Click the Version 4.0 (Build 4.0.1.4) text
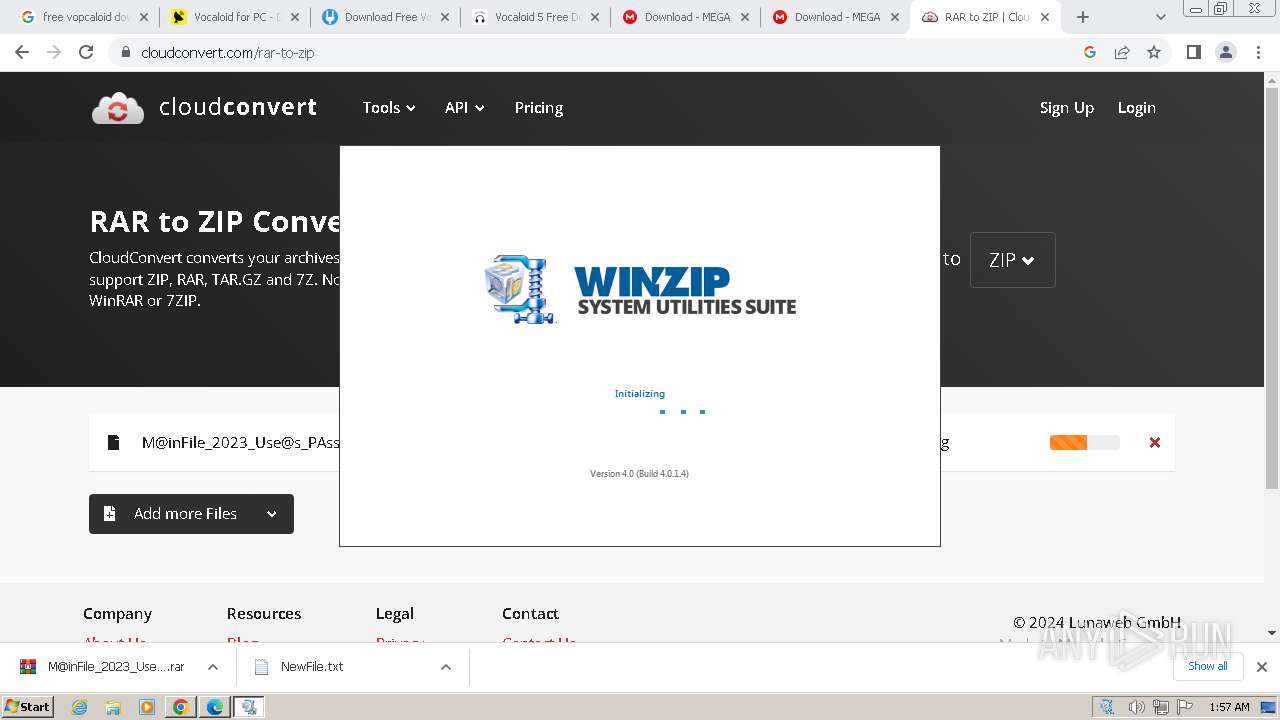The image size is (1280, 720). coord(639,474)
